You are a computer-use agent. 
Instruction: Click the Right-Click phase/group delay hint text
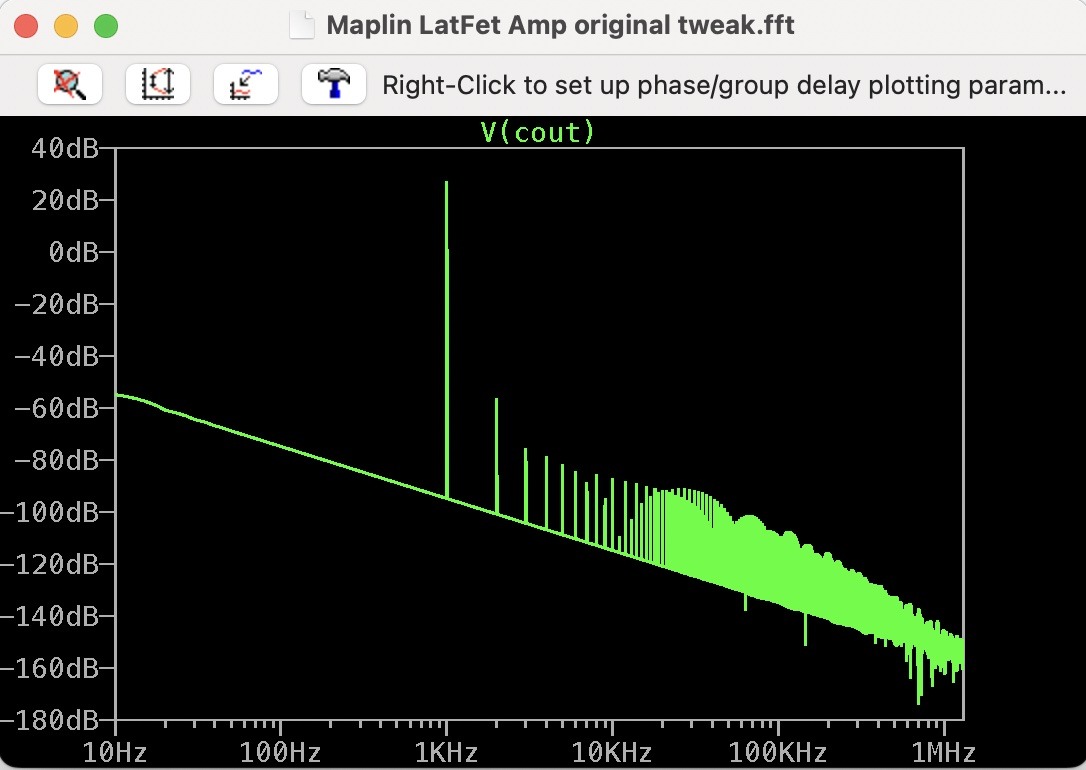(724, 85)
